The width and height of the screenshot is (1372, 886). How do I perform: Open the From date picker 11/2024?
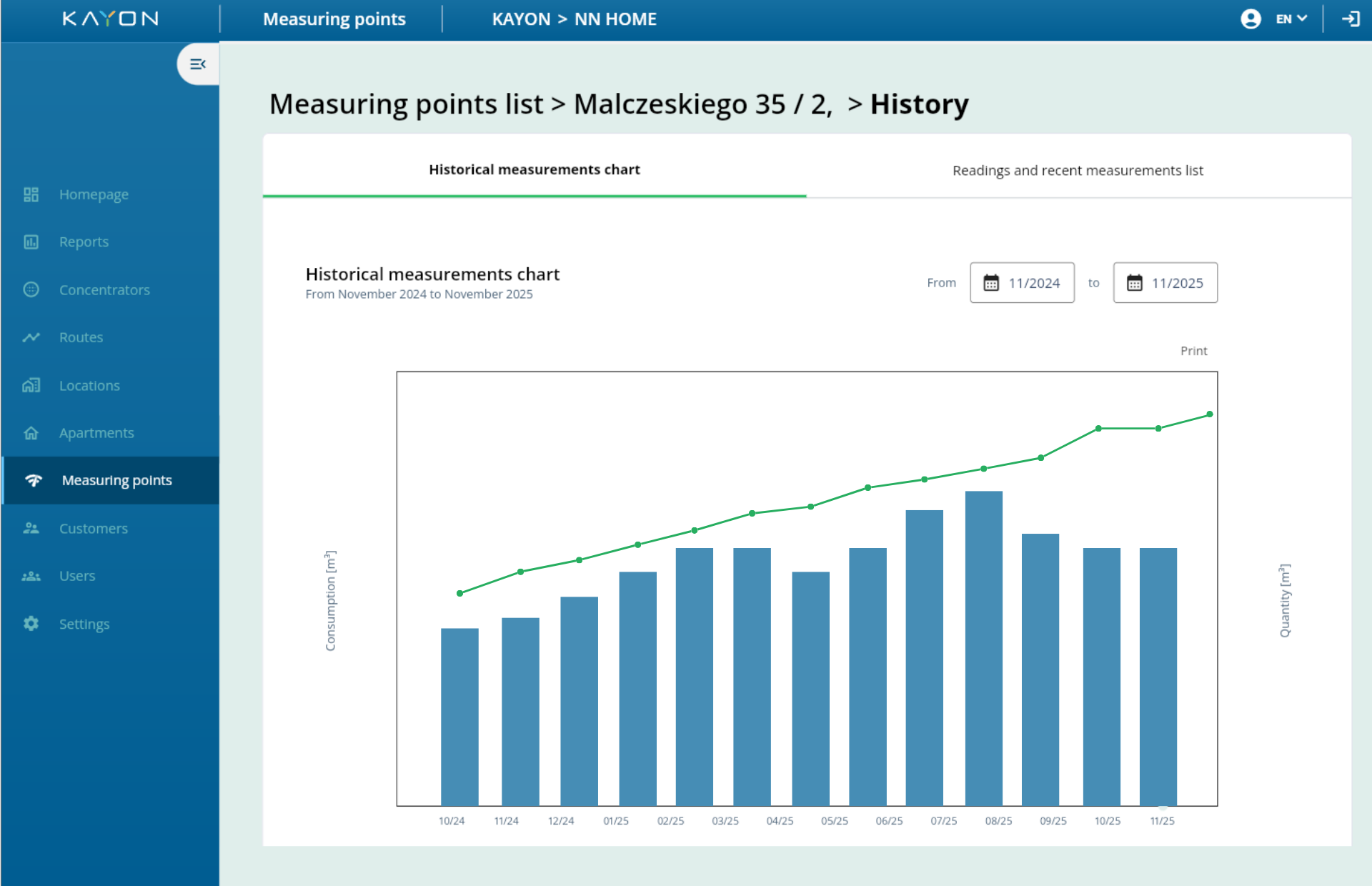tap(1022, 283)
